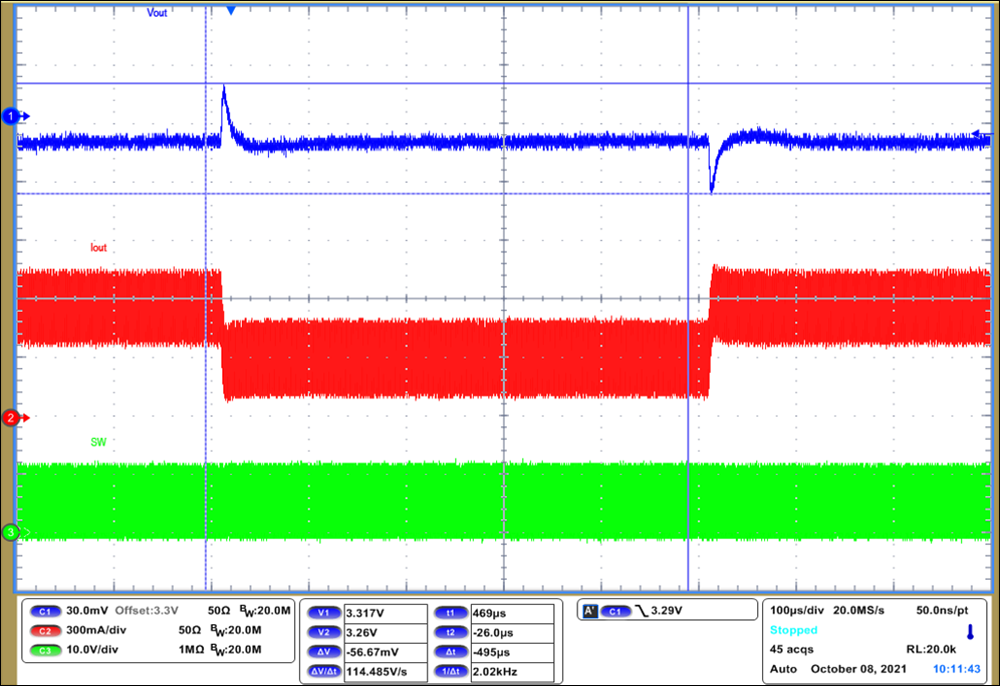Open the 100µs/div timebase selector
1000x686 pixels.
pos(796,608)
